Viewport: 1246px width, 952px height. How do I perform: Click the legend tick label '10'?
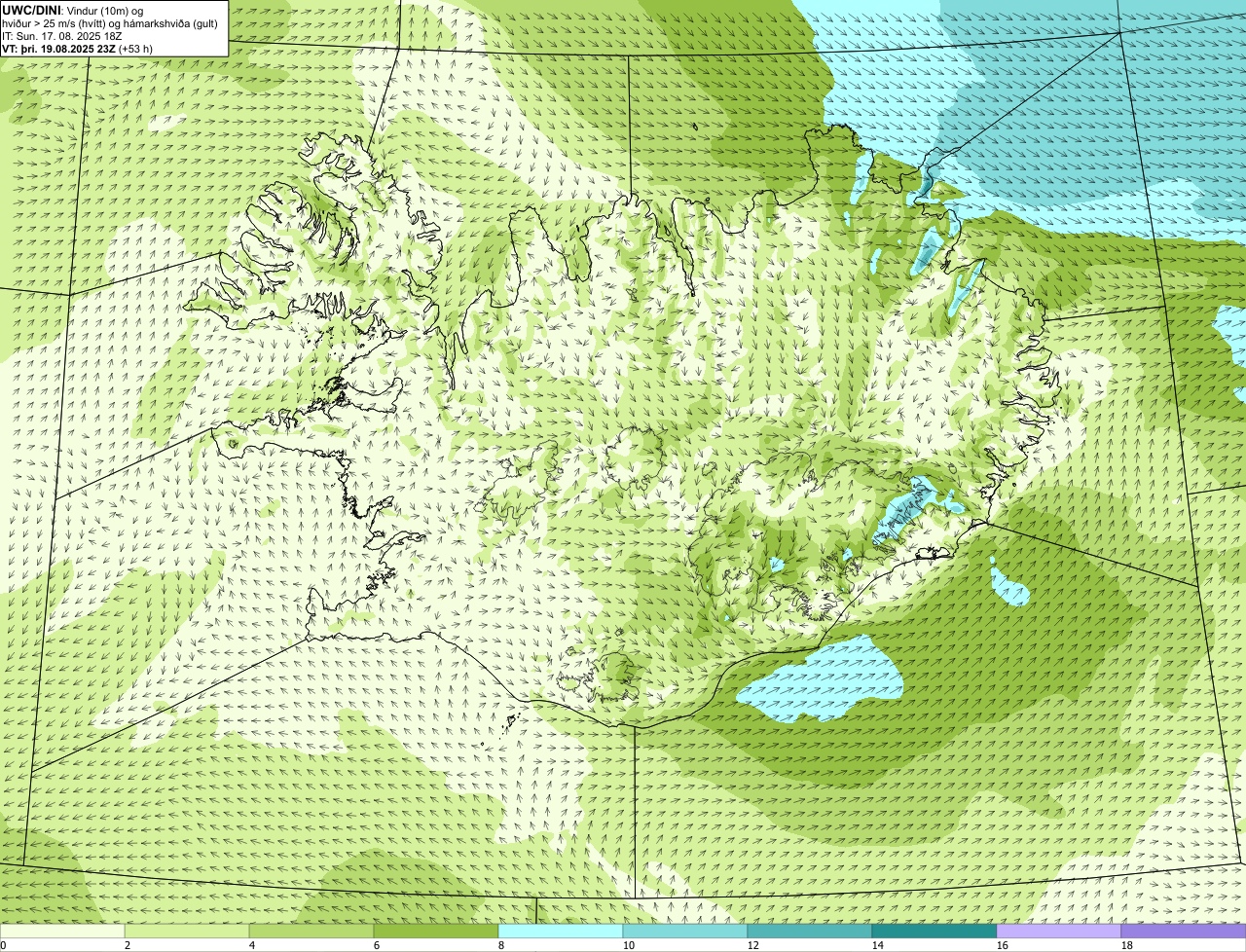pos(629,945)
